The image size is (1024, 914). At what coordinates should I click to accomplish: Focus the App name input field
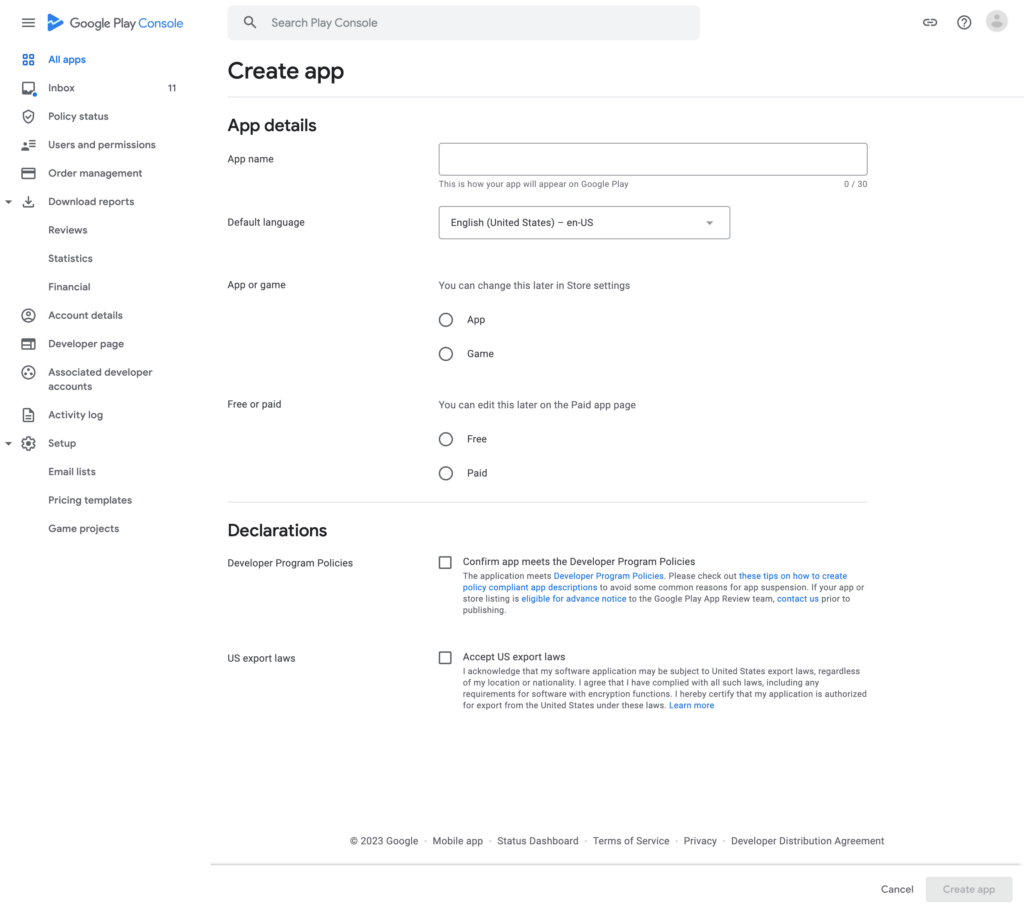[653, 159]
